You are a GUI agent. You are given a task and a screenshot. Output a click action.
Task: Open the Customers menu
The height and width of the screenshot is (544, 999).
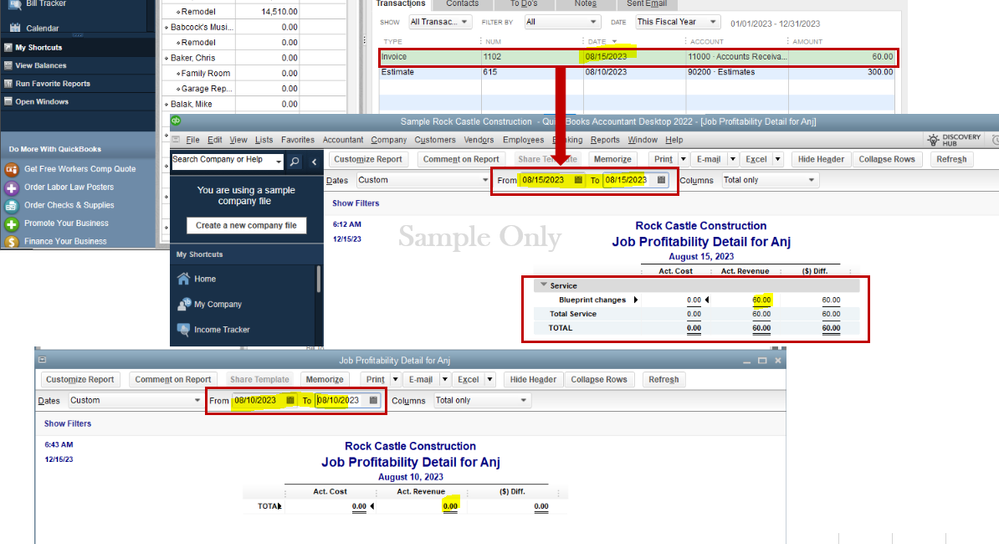[x=435, y=140]
